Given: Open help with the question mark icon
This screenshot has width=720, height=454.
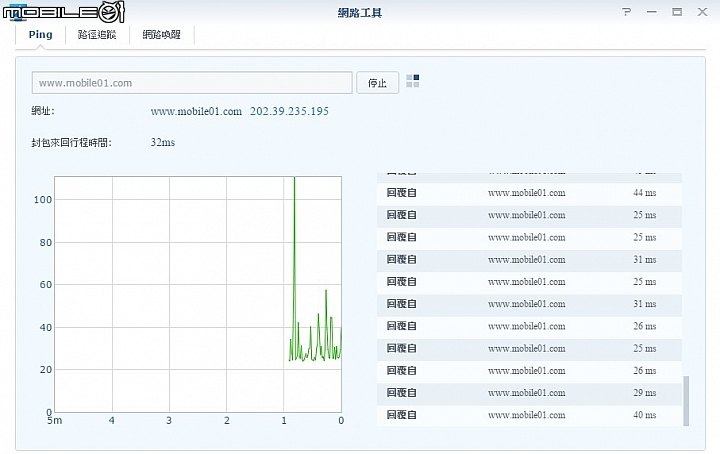Looking at the screenshot, I should (627, 12).
